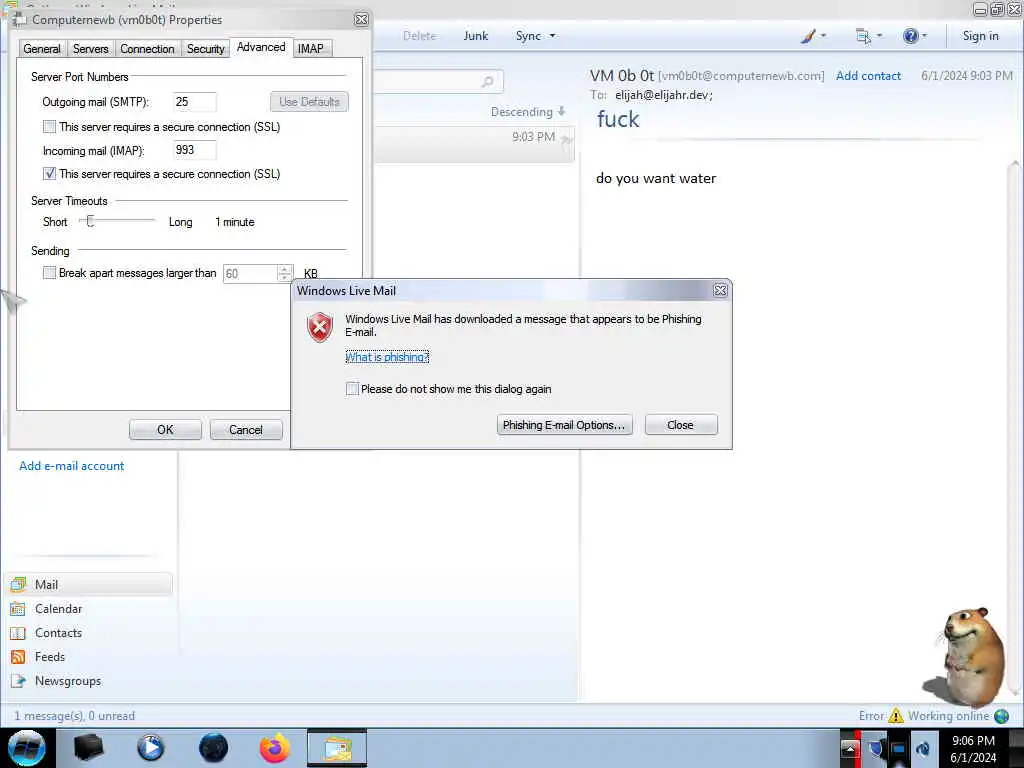Screen dimensions: 1024x768
Task: Click the Server Timeouts slider thumb
Action: [90, 221]
